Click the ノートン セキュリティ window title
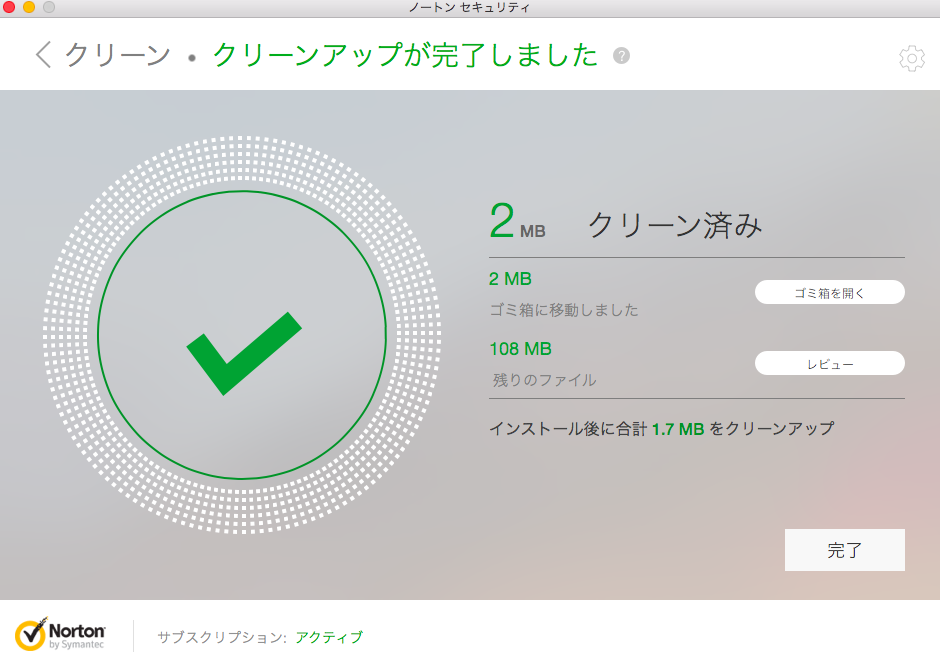Viewport: 940px width, 658px height. tap(469, 8)
